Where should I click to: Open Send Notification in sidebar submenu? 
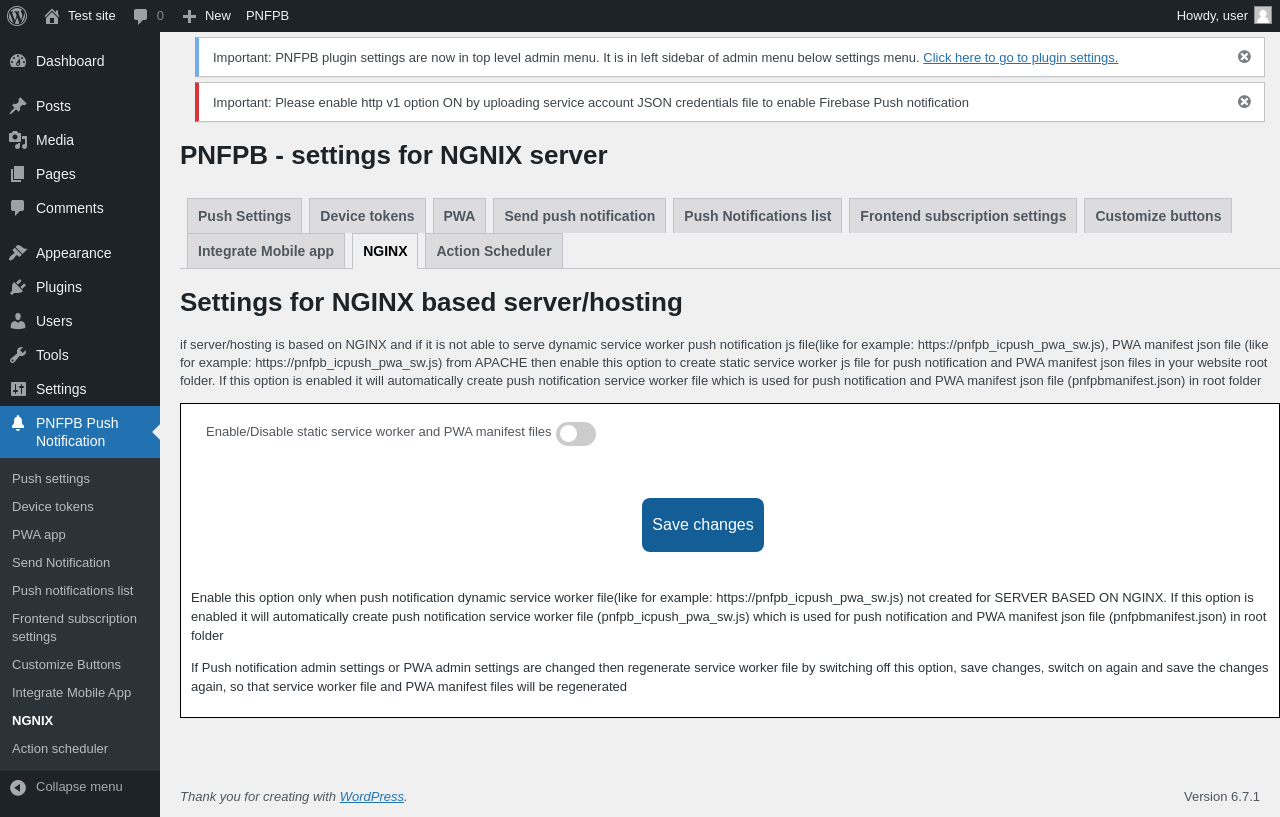click(x=61, y=563)
